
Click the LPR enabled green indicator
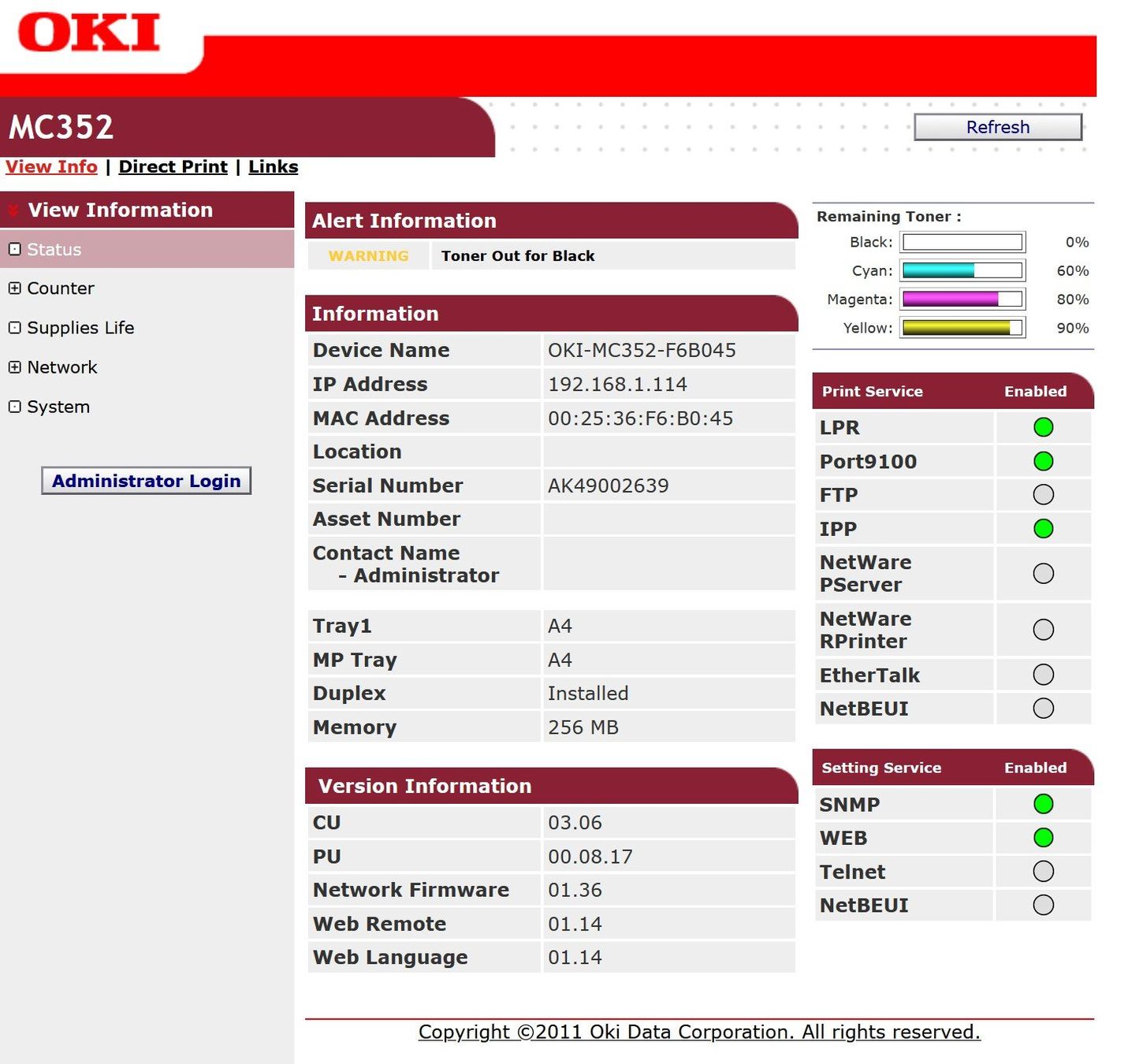coord(1043,427)
